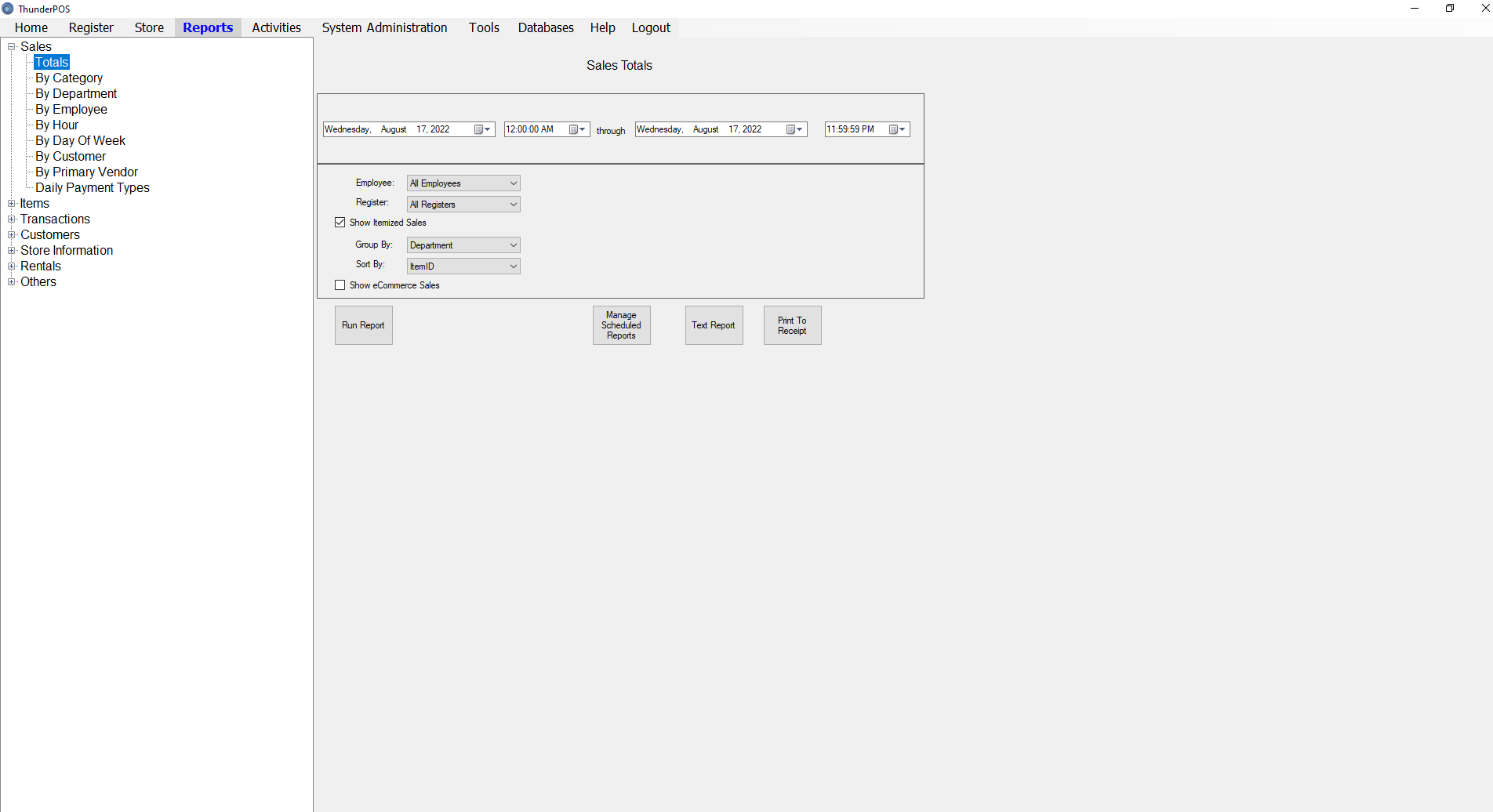The height and width of the screenshot is (812, 1493).
Task: Click the Run Report button
Action: point(363,325)
